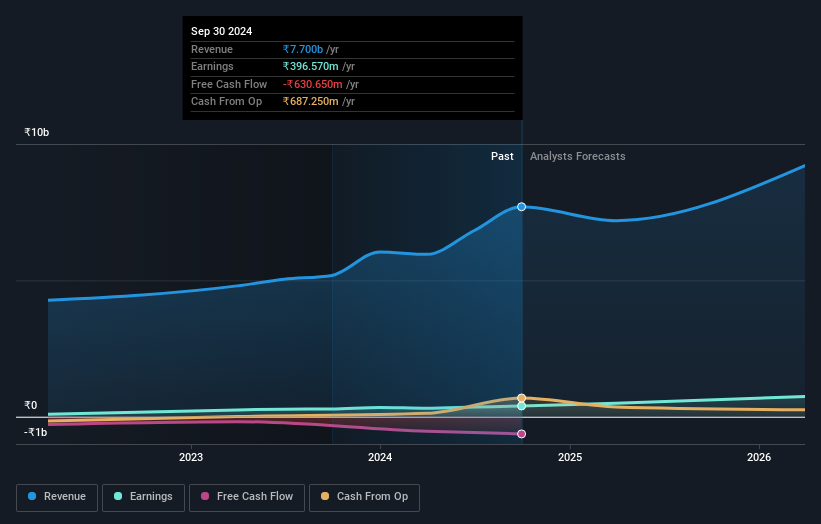Click the teal Earnings data point marker
The image size is (821, 524).
pos(522,406)
